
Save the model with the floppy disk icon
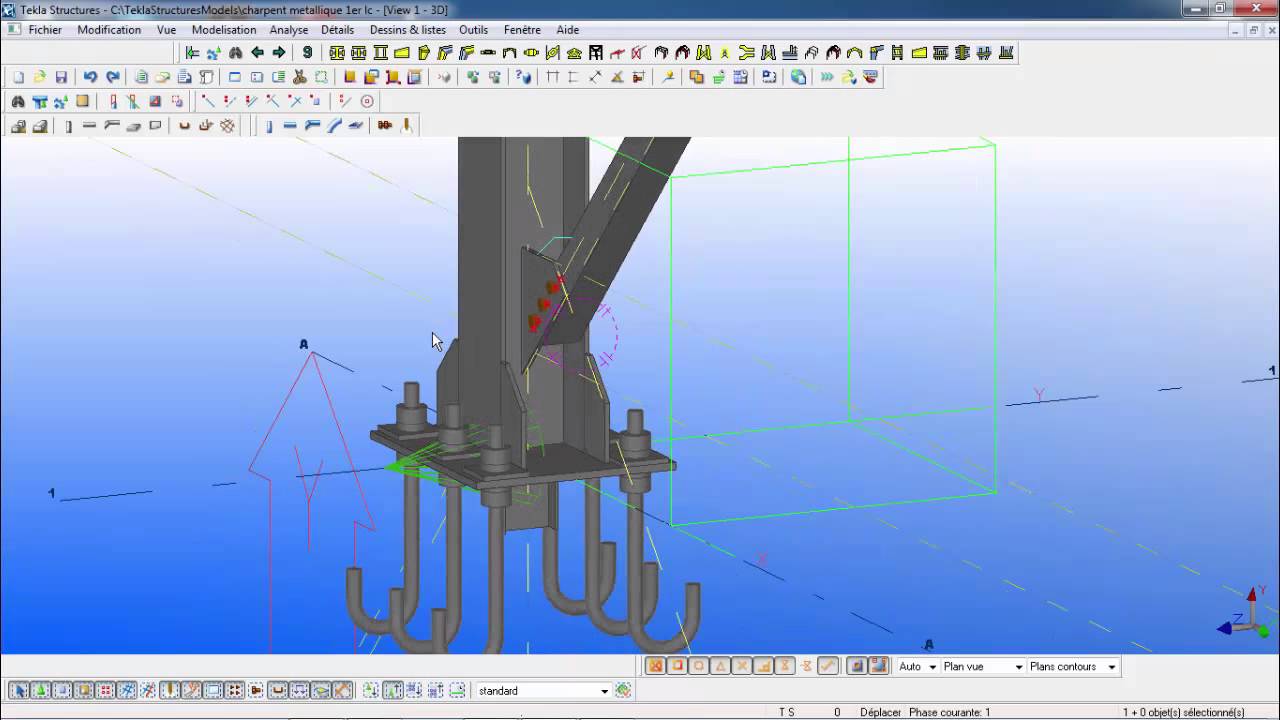61,77
